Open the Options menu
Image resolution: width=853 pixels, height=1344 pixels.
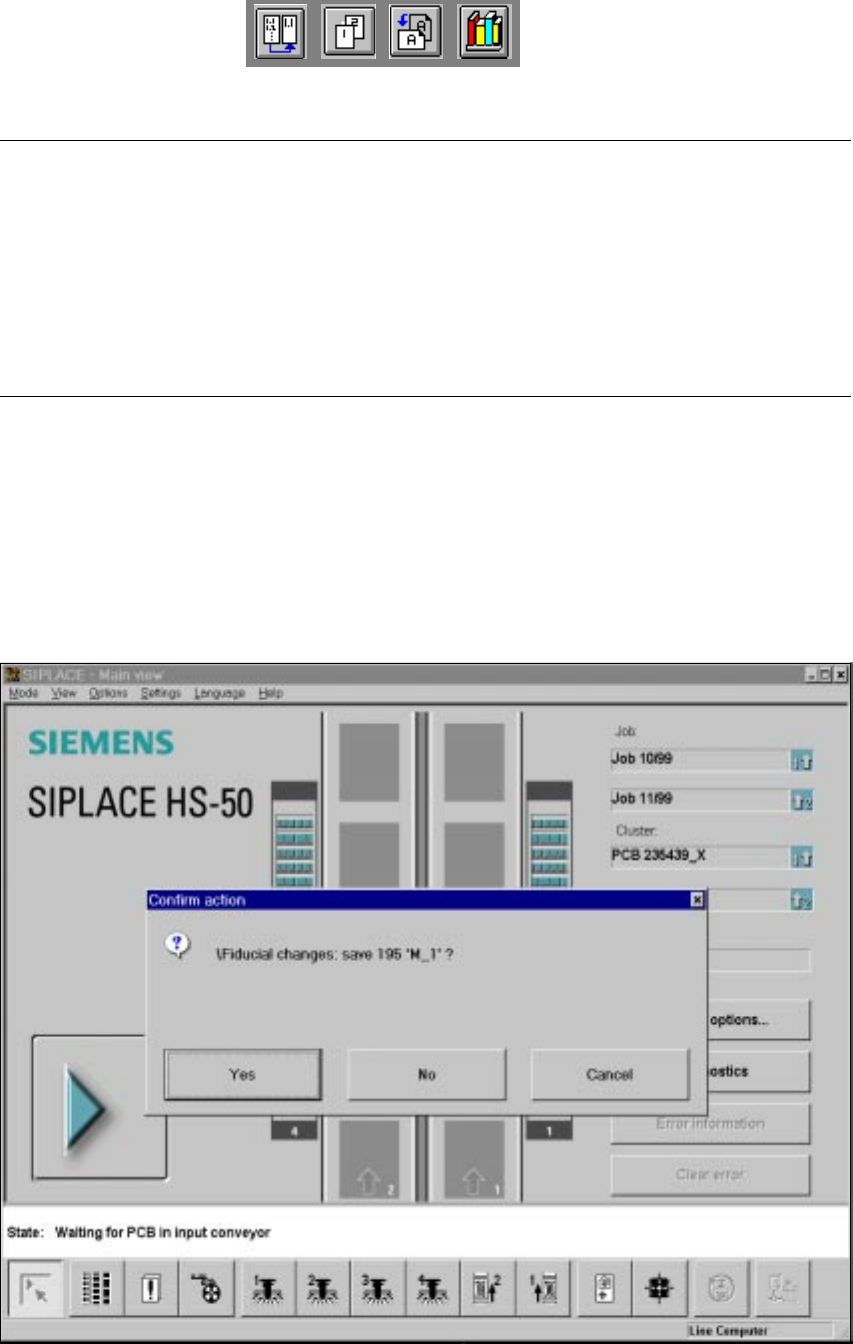pos(107,693)
